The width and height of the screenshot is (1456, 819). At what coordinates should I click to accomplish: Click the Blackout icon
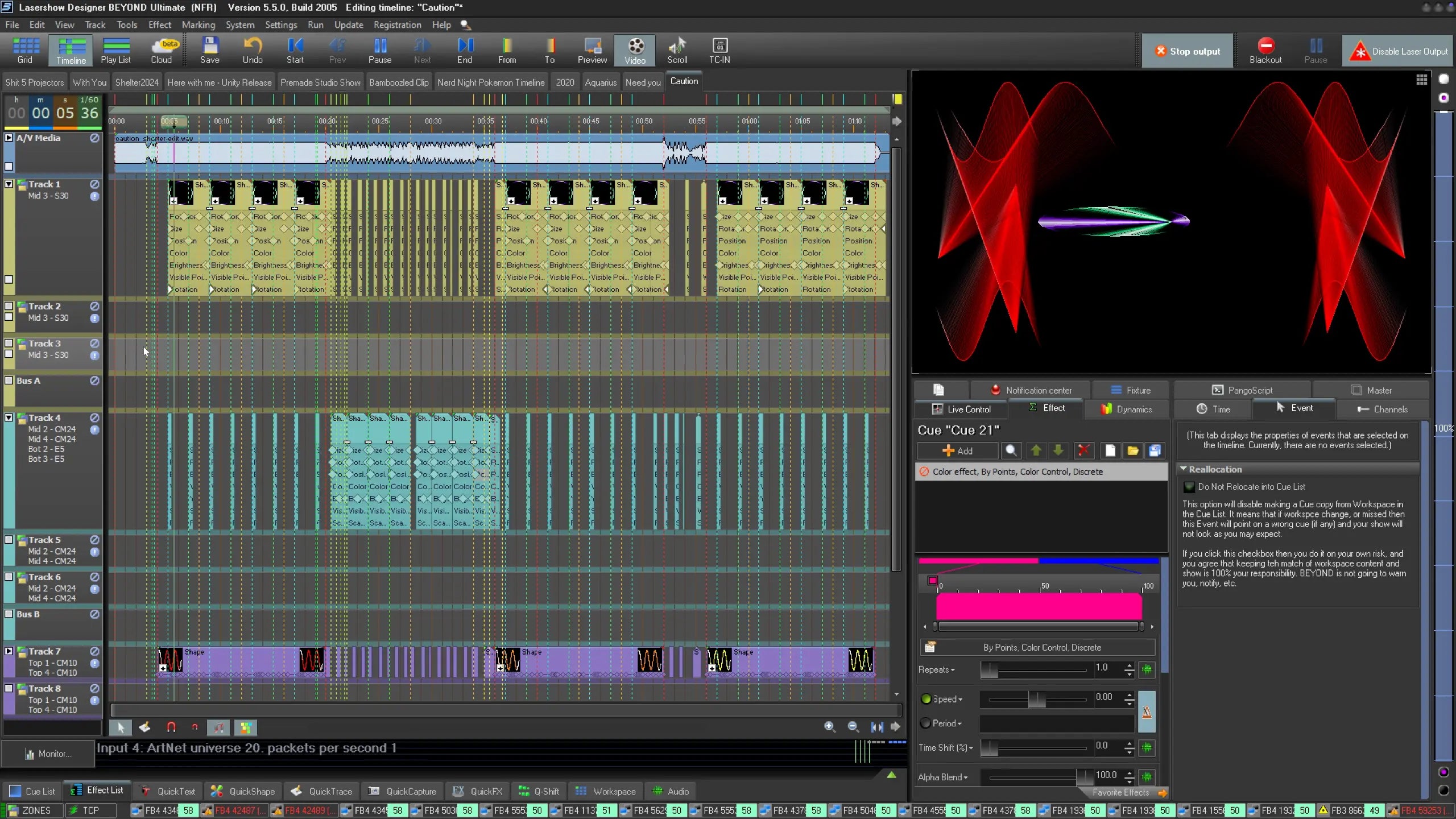click(x=1265, y=46)
